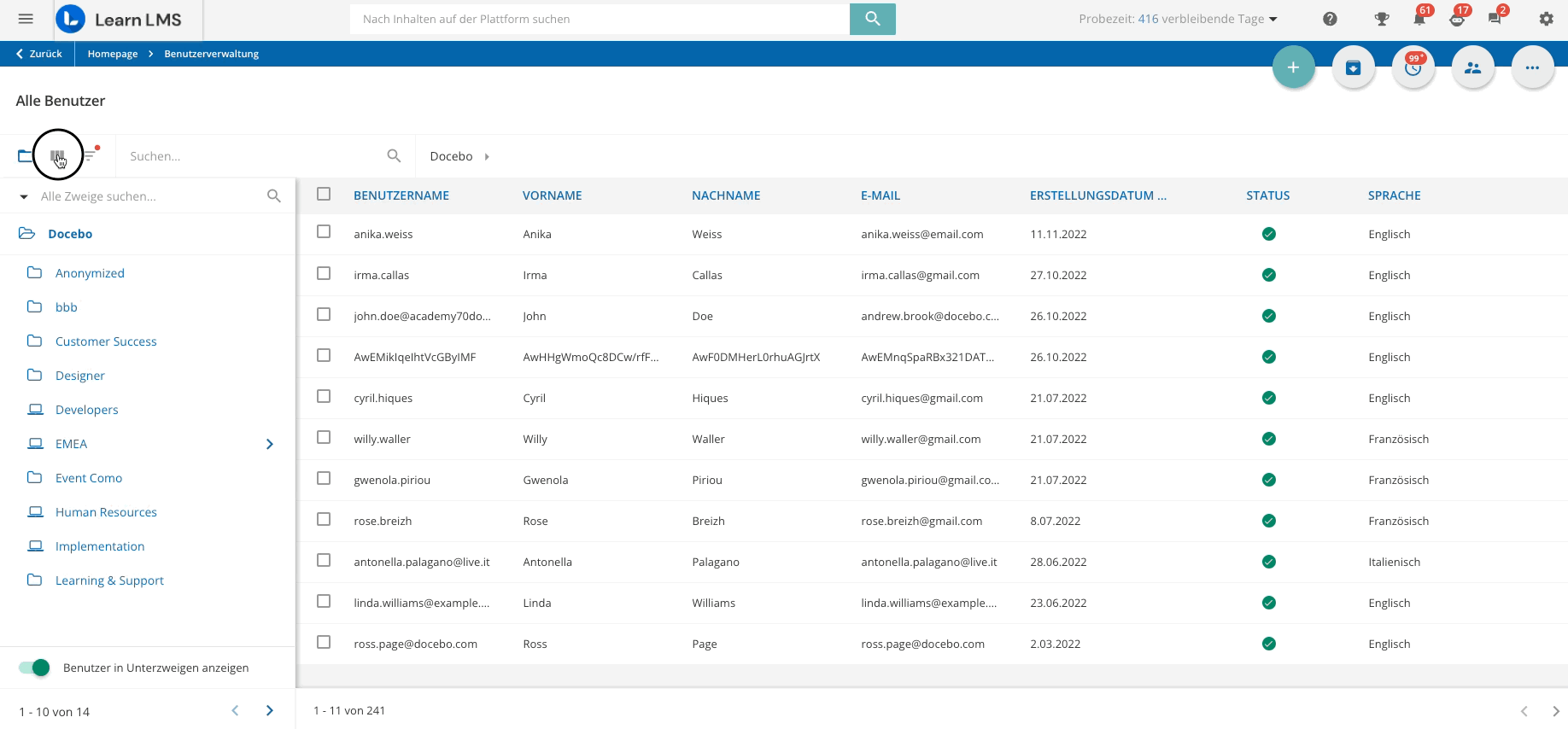Open the group users management icon
The height and width of the screenshot is (729, 1568).
(1472, 67)
